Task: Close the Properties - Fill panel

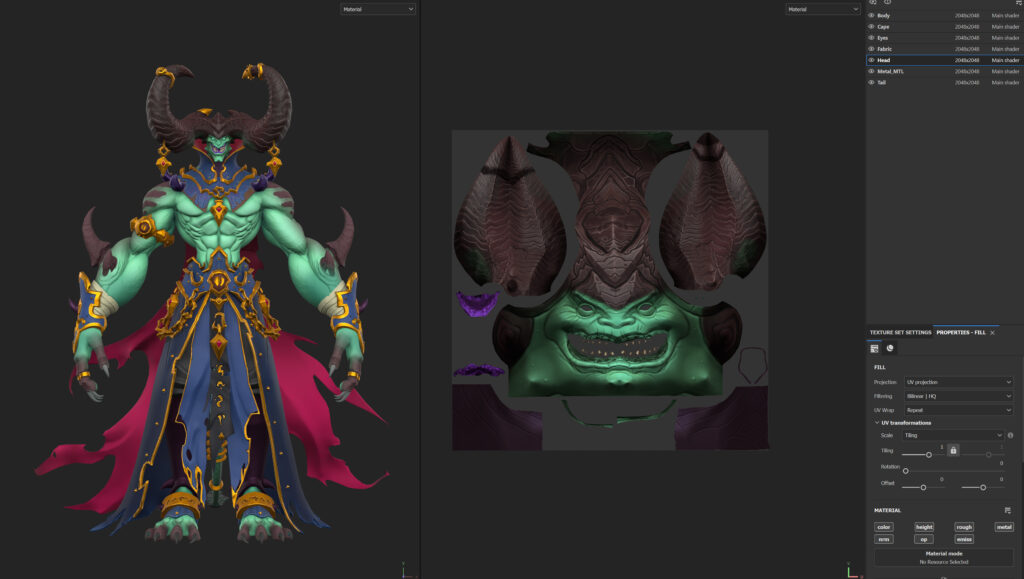Action: (993, 332)
